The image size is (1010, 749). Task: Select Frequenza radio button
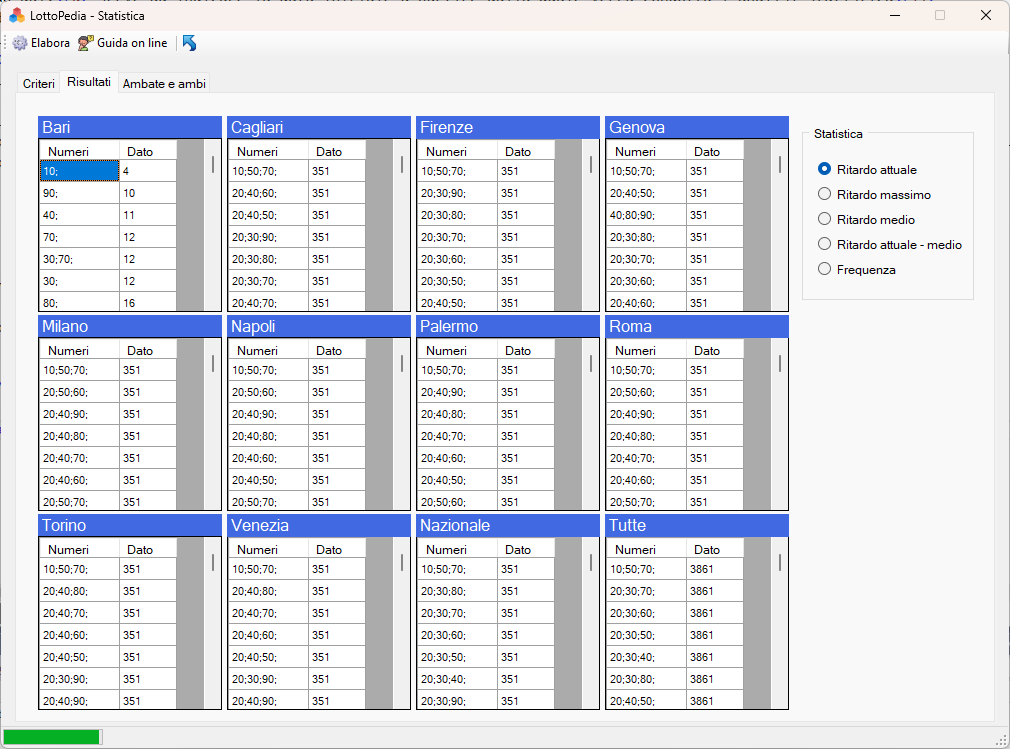coord(824,269)
